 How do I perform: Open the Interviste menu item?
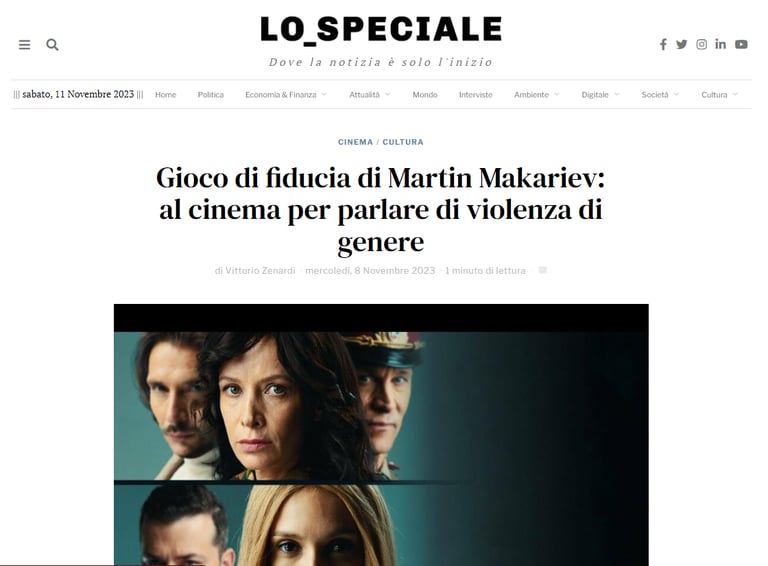click(476, 94)
